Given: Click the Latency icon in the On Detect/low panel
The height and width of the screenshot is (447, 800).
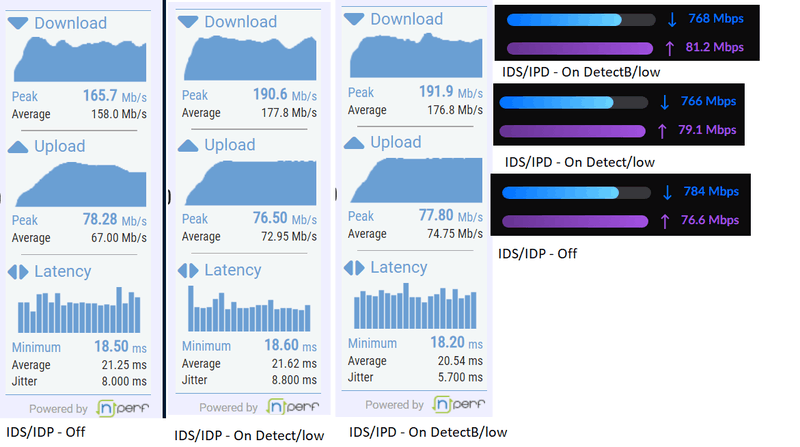Looking at the screenshot, I should coord(188,270).
